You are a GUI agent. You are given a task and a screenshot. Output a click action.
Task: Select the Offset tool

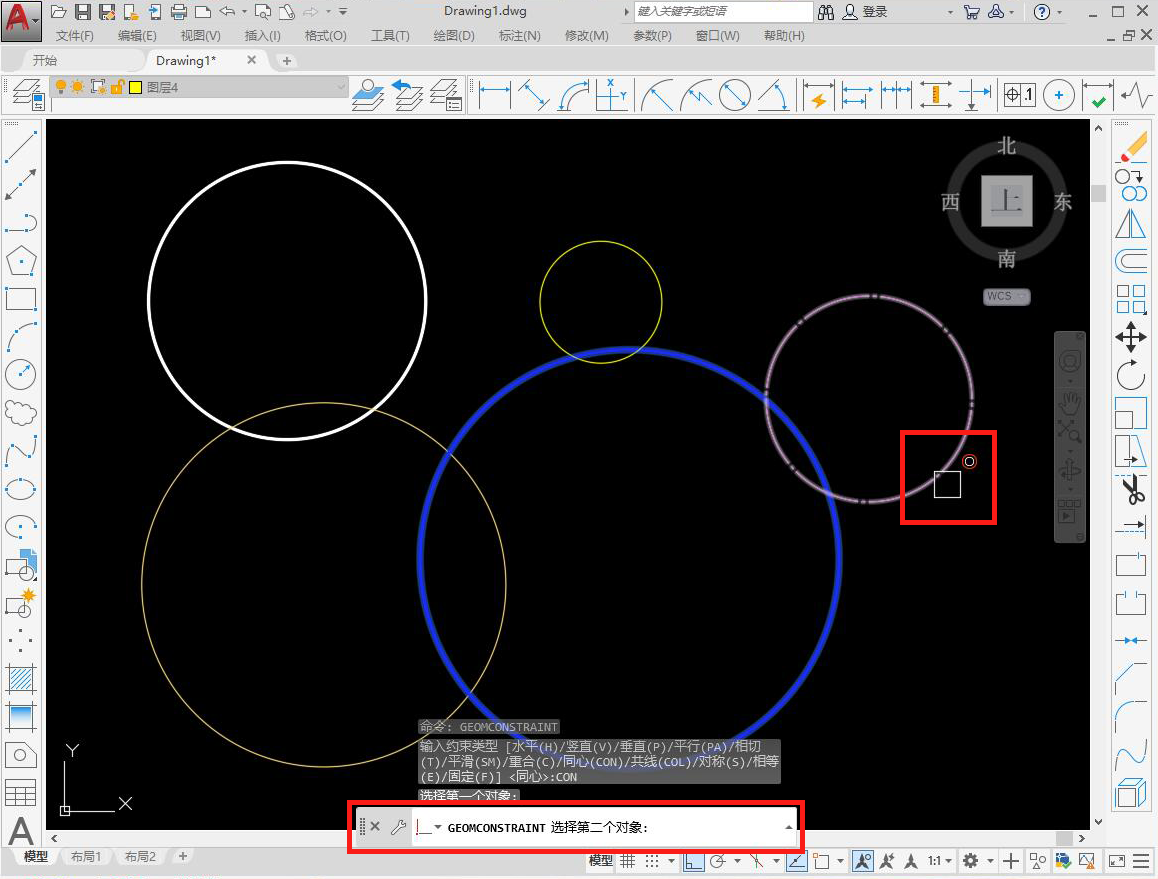click(1131, 261)
